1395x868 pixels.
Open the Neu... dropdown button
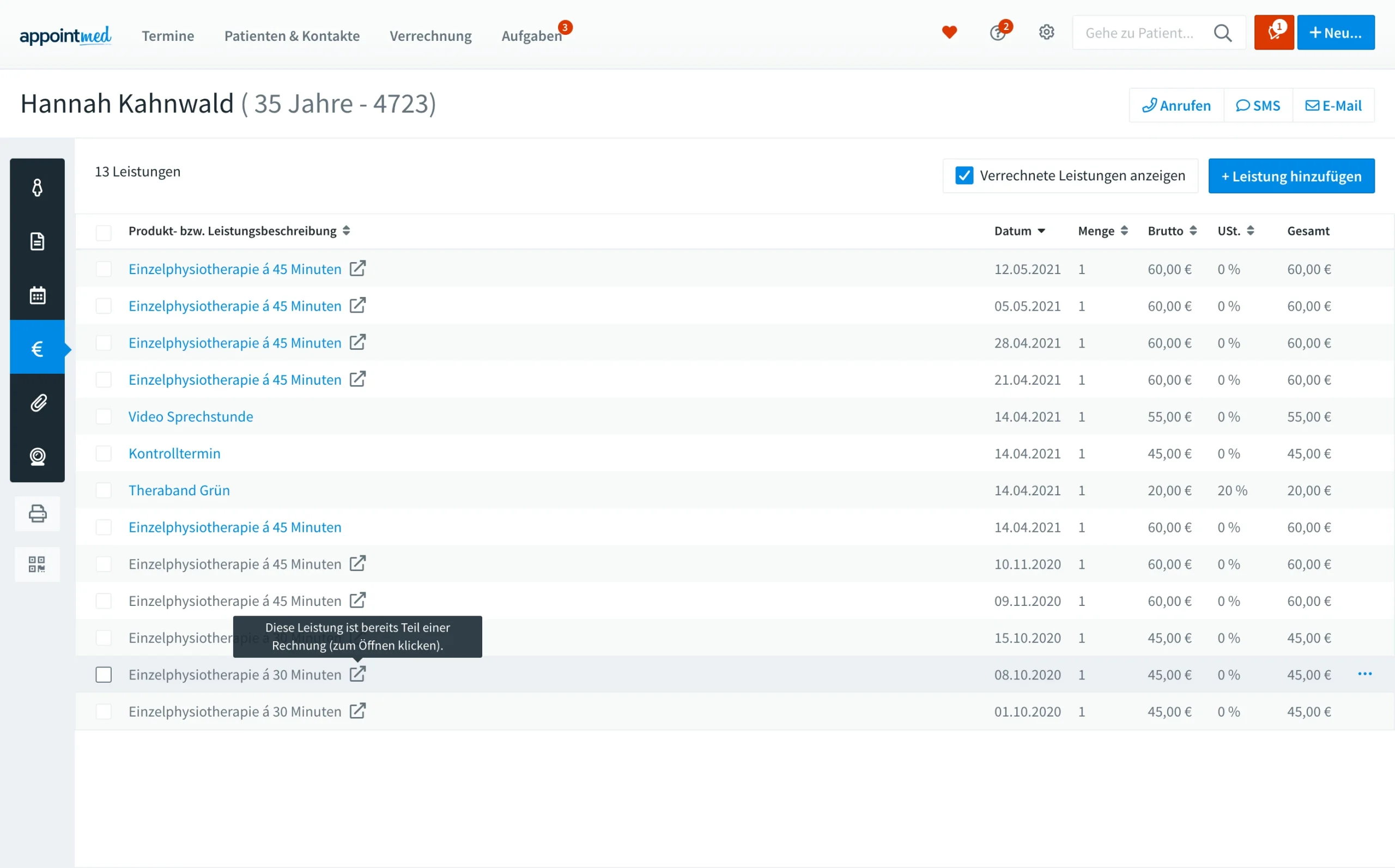click(x=1335, y=33)
